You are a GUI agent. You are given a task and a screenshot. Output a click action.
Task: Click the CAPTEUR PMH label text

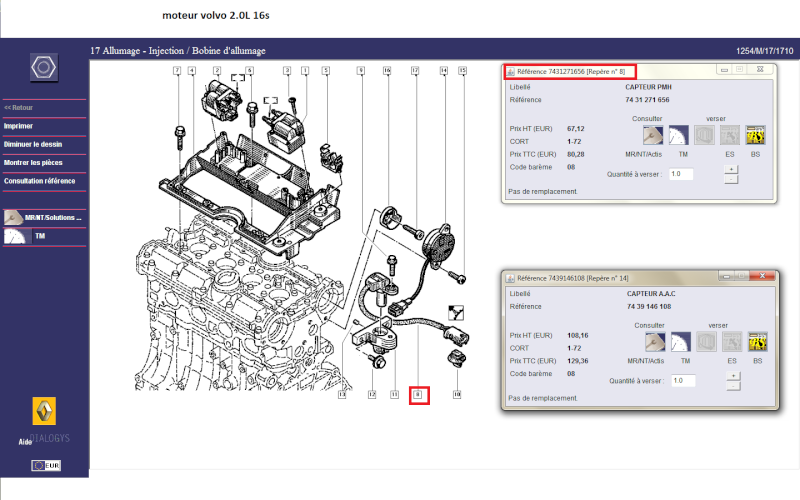pos(648,87)
